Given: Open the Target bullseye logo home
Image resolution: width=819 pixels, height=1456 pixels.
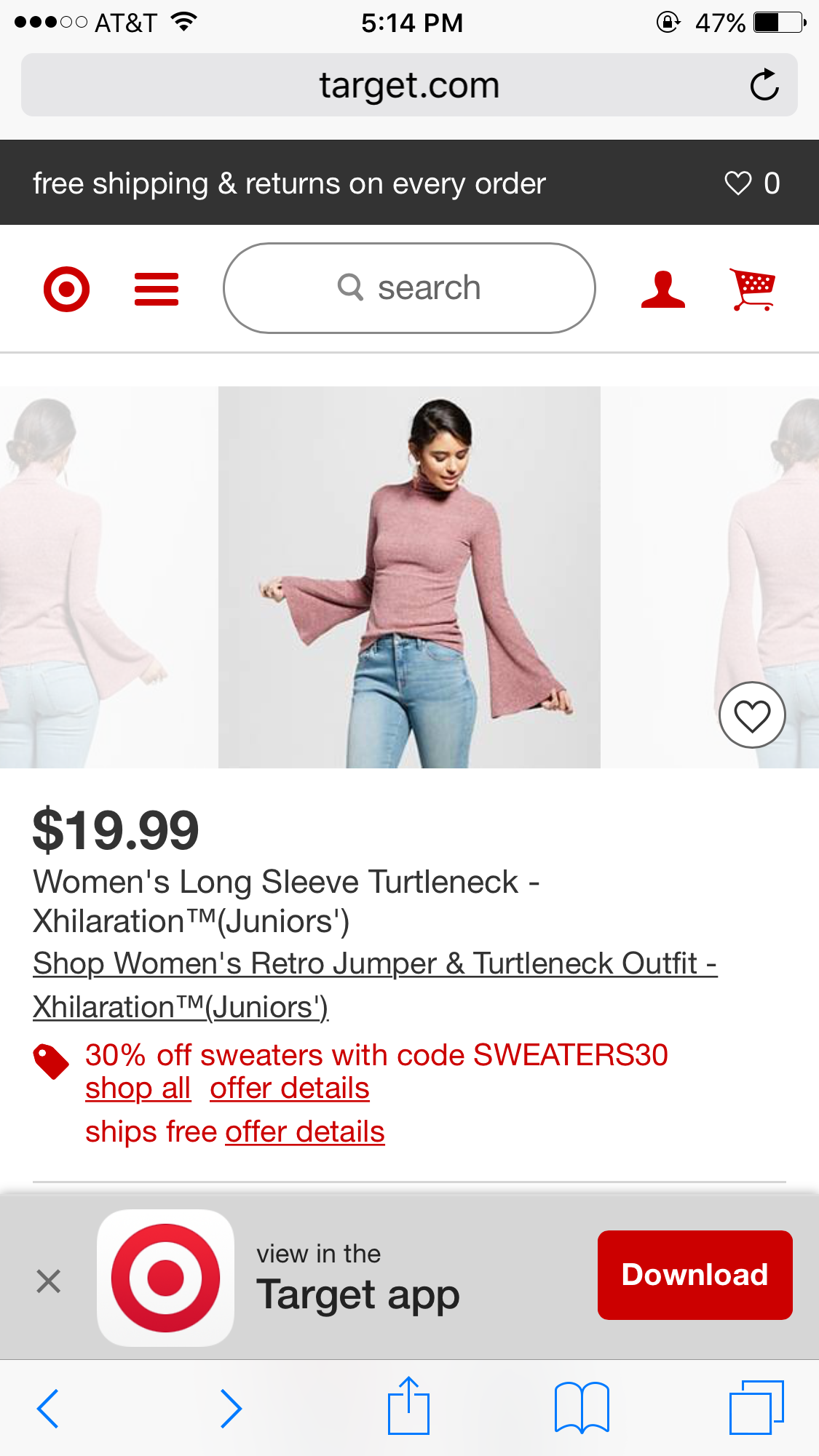Looking at the screenshot, I should [x=66, y=289].
